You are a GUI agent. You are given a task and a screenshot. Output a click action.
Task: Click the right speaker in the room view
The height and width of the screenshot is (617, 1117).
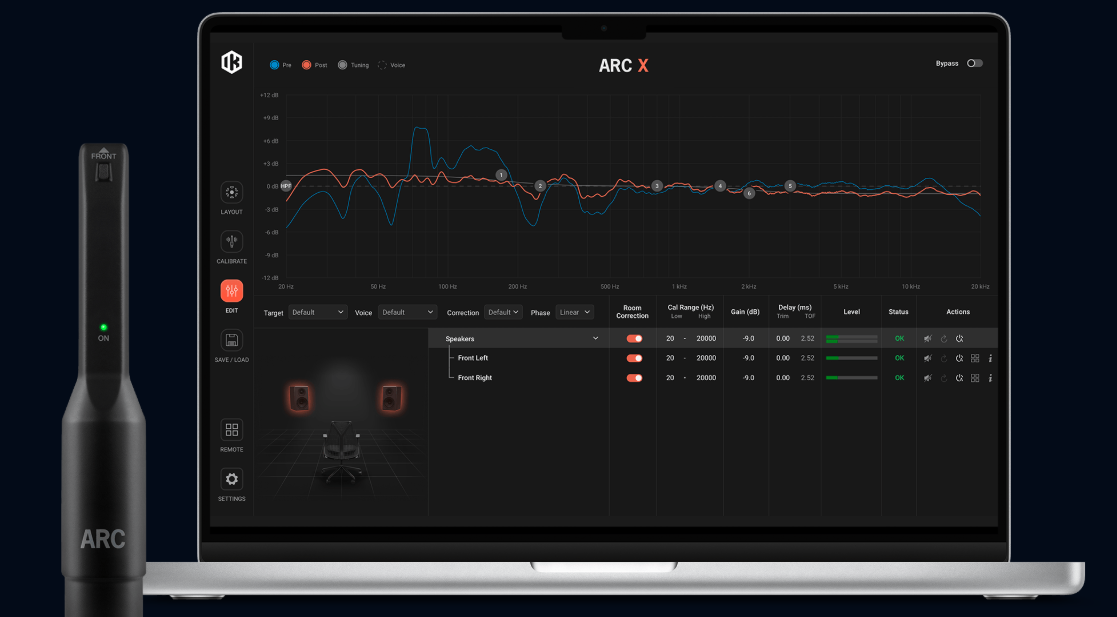pos(391,398)
